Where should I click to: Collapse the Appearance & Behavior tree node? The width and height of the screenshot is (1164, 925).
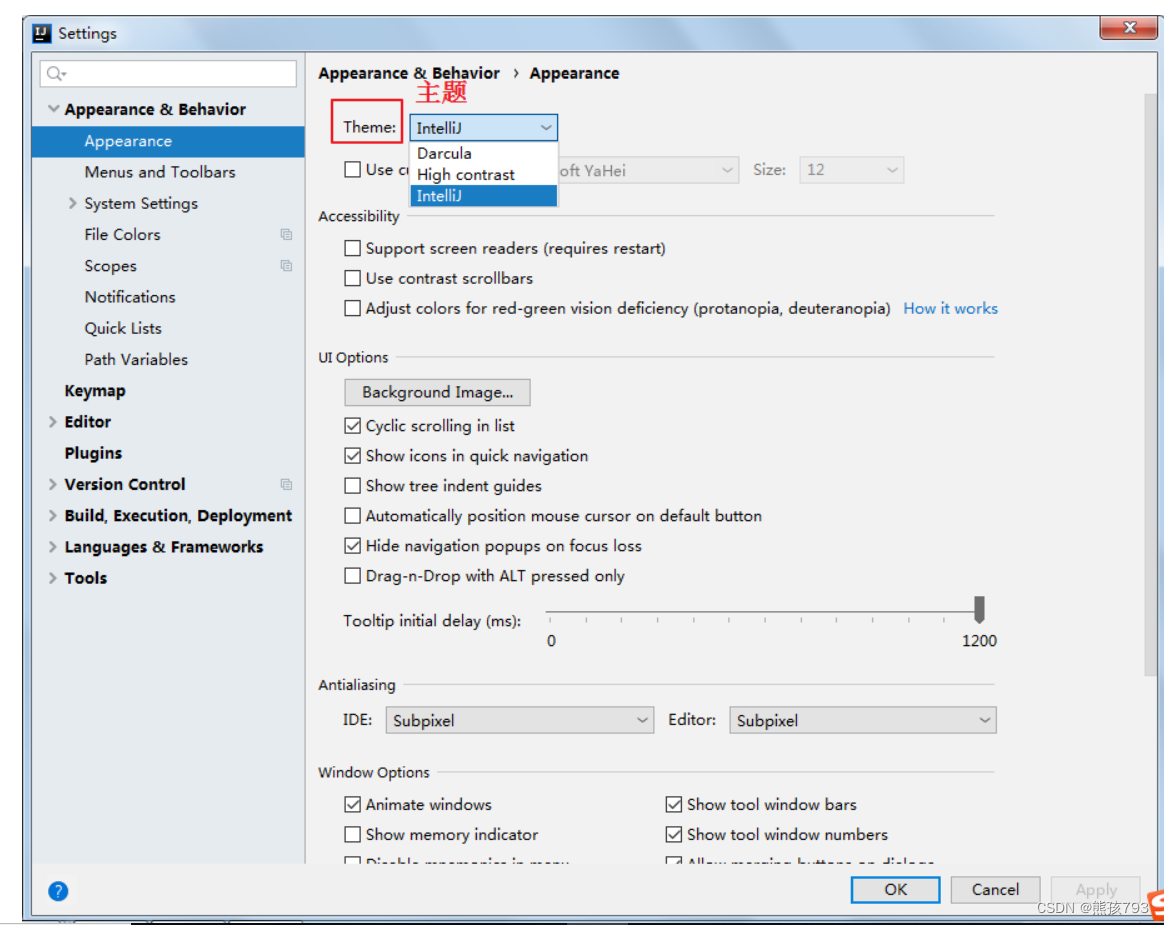coord(53,108)
